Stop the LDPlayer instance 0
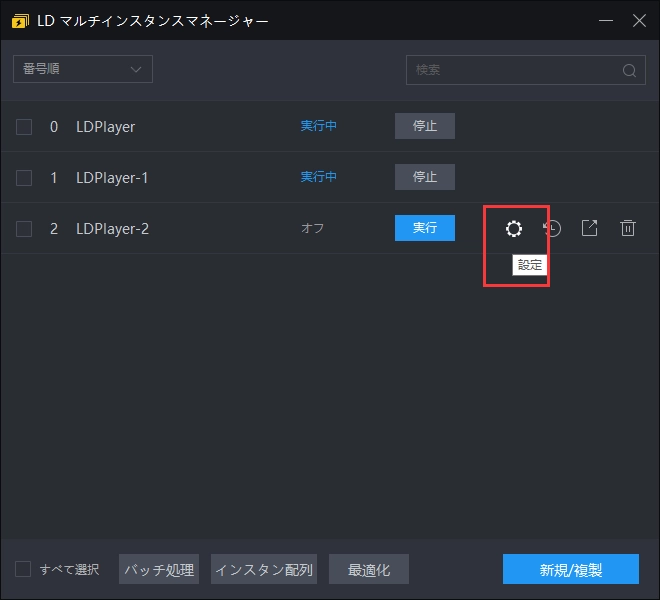 425,126
